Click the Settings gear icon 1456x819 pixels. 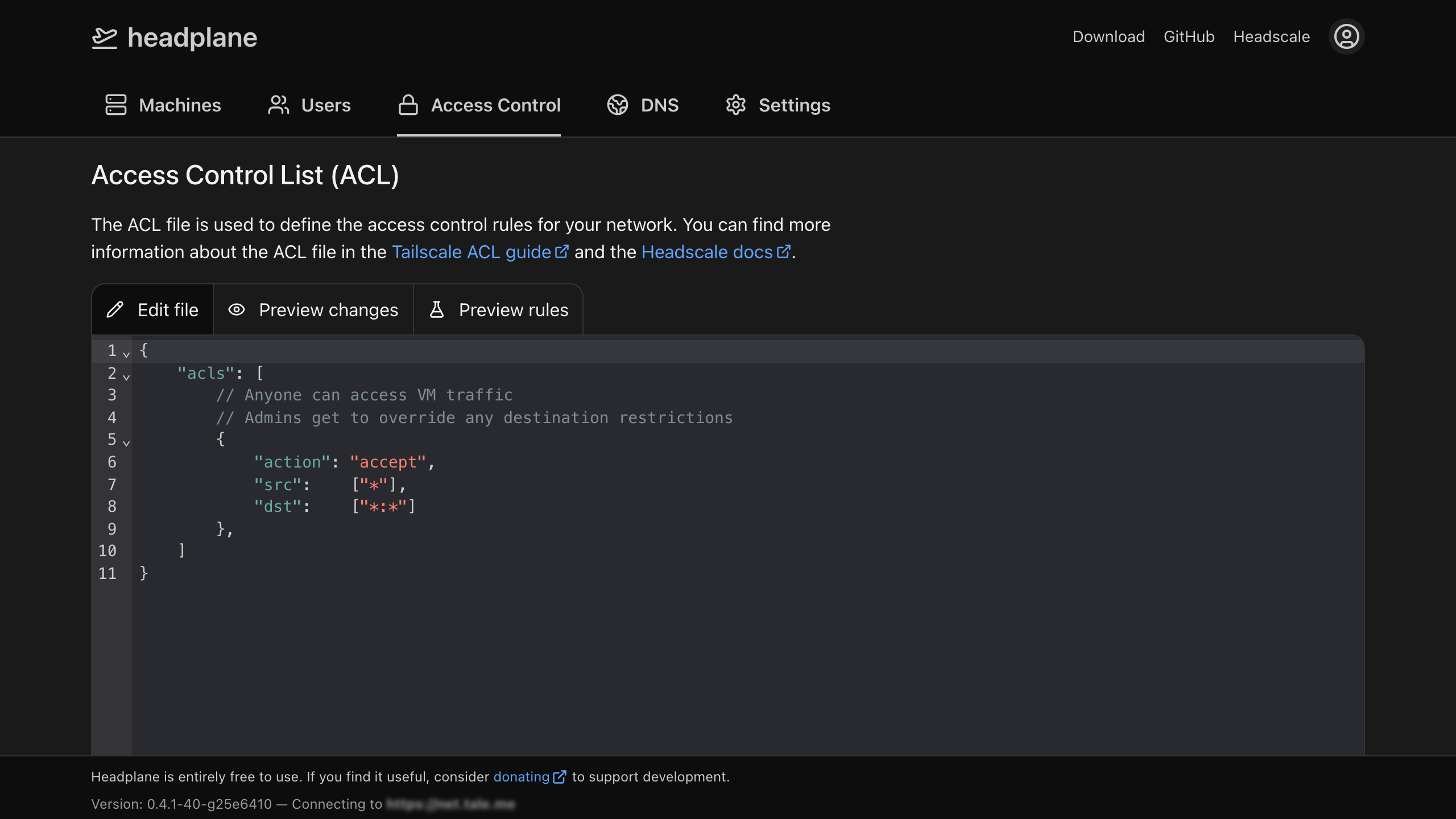[736, 105]
